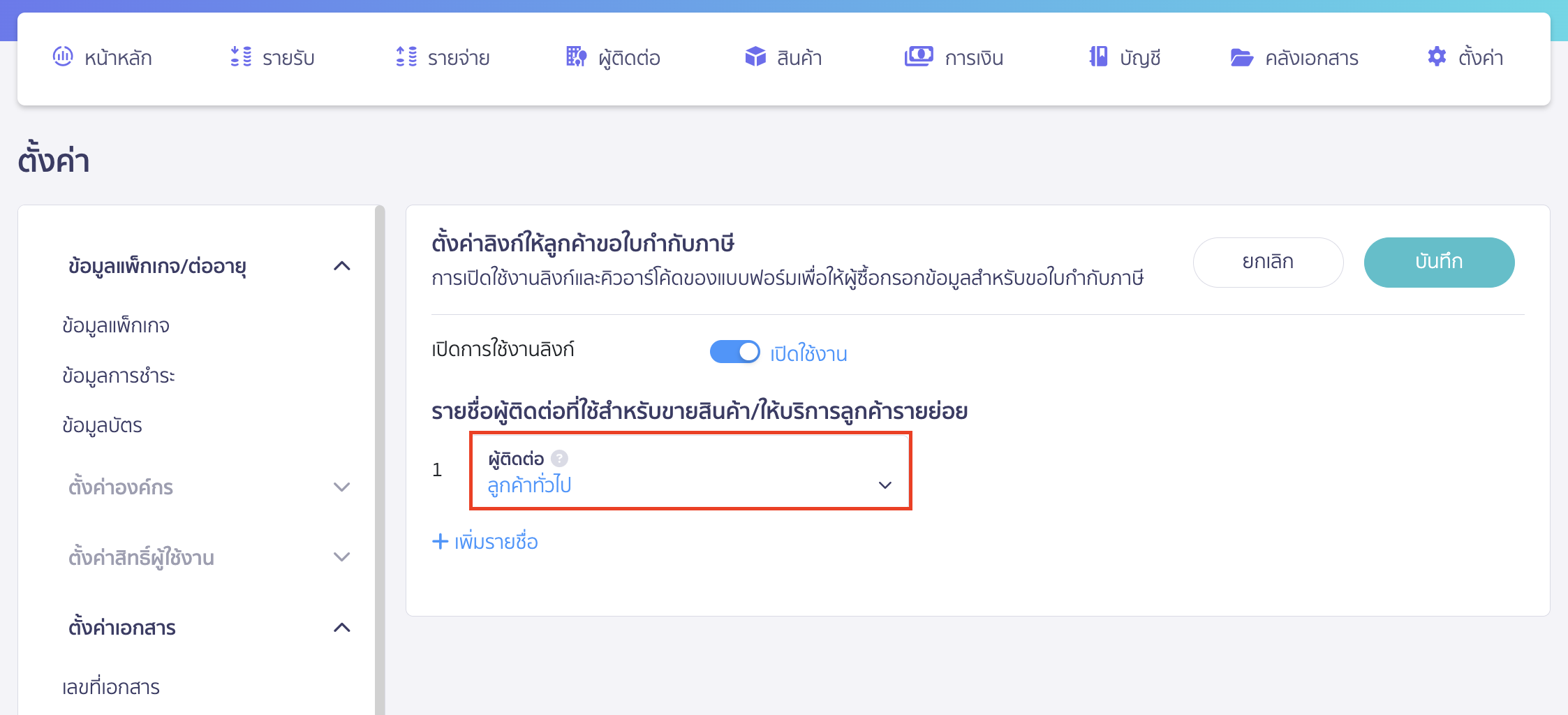This screenshot has width=1568, height=715.
Task: Open the หน้าหลัก home page
Action: [x=103, y=57]
